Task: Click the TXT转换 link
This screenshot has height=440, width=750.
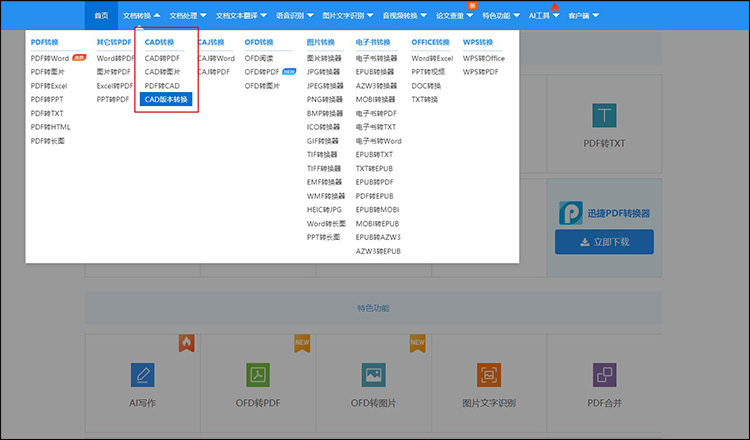Action: [425, 99]
